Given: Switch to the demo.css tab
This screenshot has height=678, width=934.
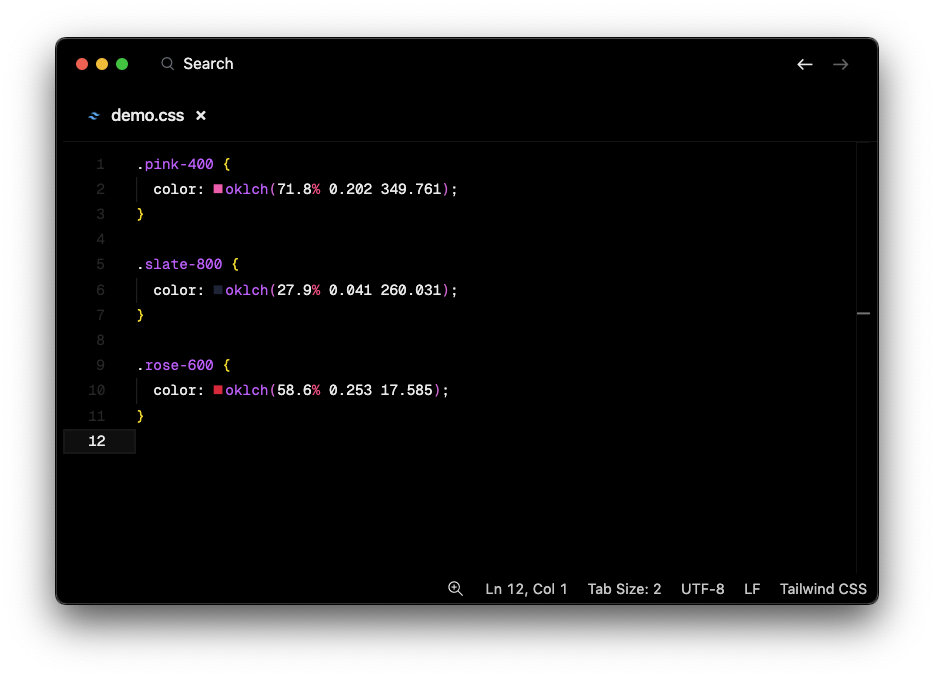Looking at the screenshot, I should click(146, 115).
